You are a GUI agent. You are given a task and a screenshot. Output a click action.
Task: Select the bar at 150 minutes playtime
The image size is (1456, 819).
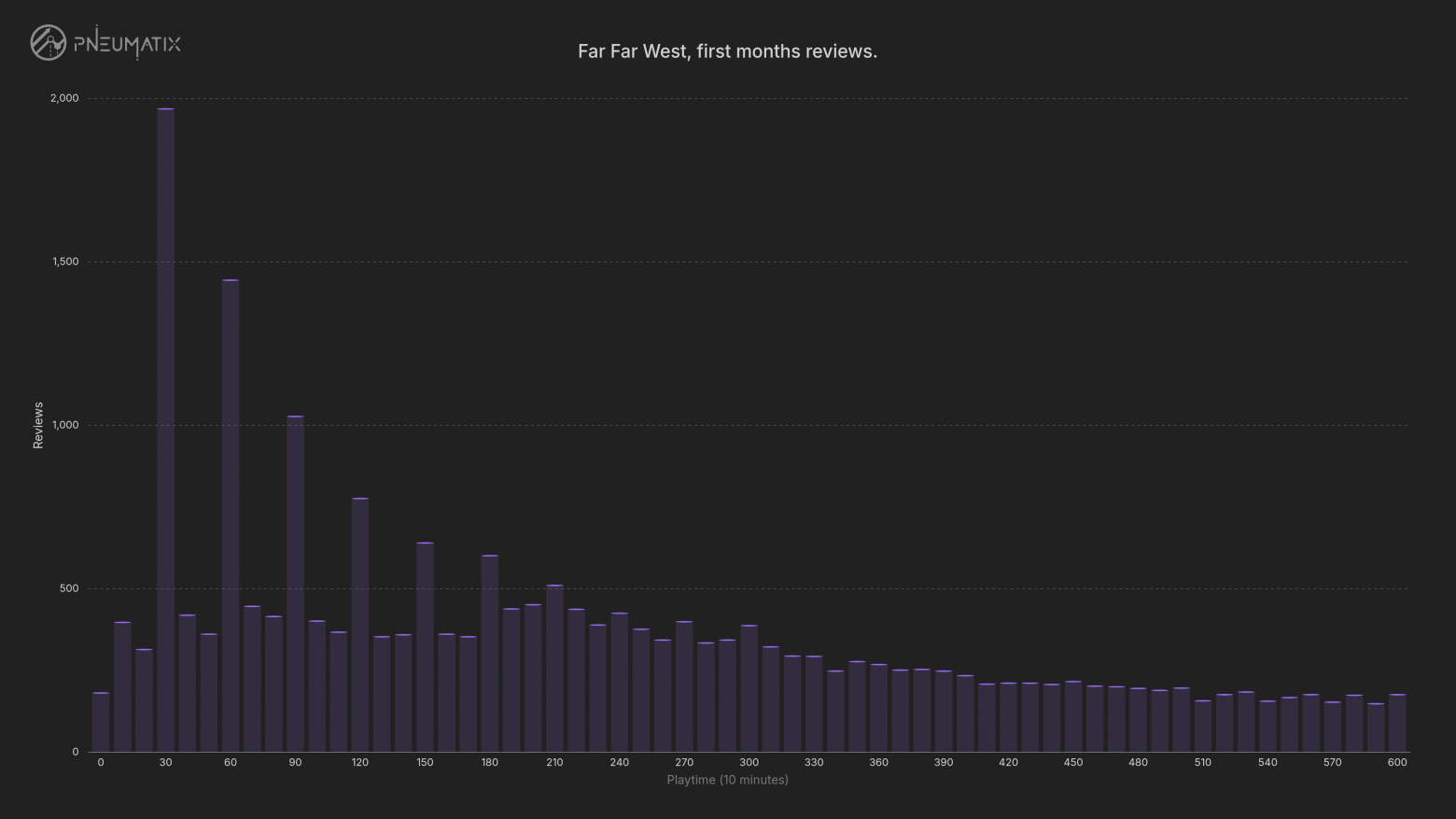click(x=425, y=647)
